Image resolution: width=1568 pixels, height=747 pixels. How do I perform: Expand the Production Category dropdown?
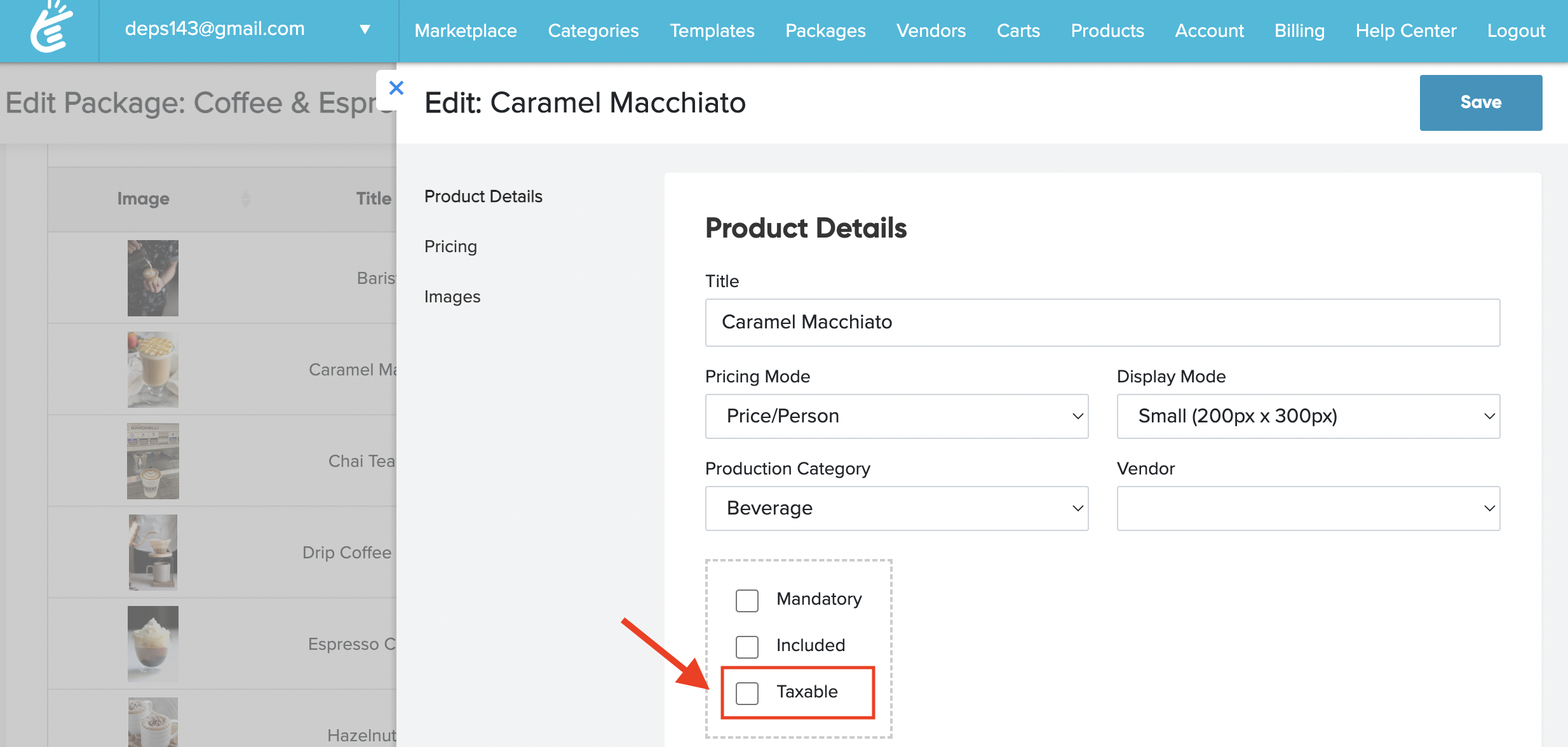tap(896, 508)
